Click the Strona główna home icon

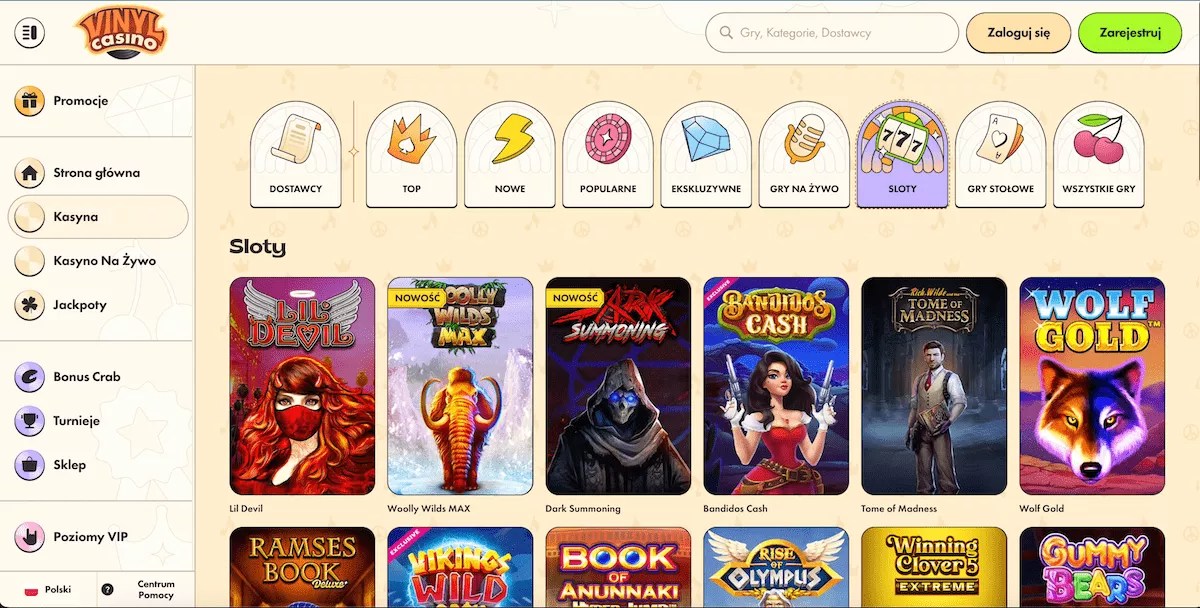tap(30, 173)
